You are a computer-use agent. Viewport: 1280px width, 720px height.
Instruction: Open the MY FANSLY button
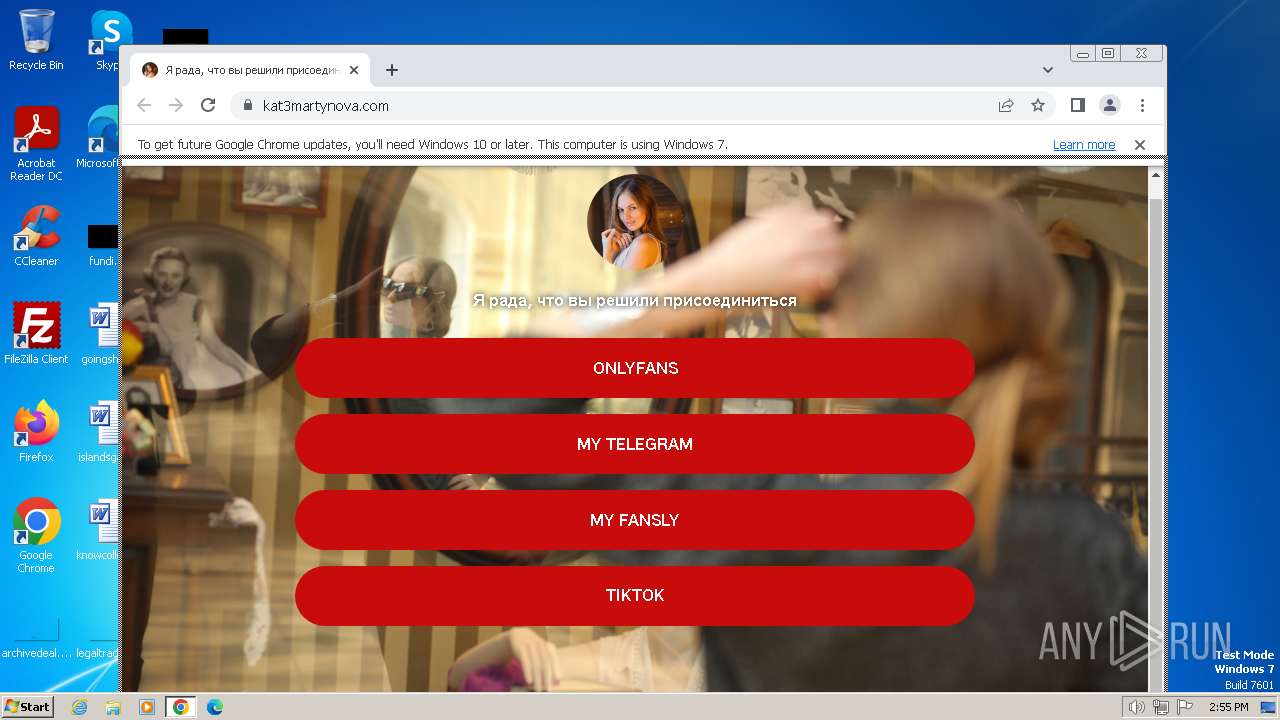(635, 520)
